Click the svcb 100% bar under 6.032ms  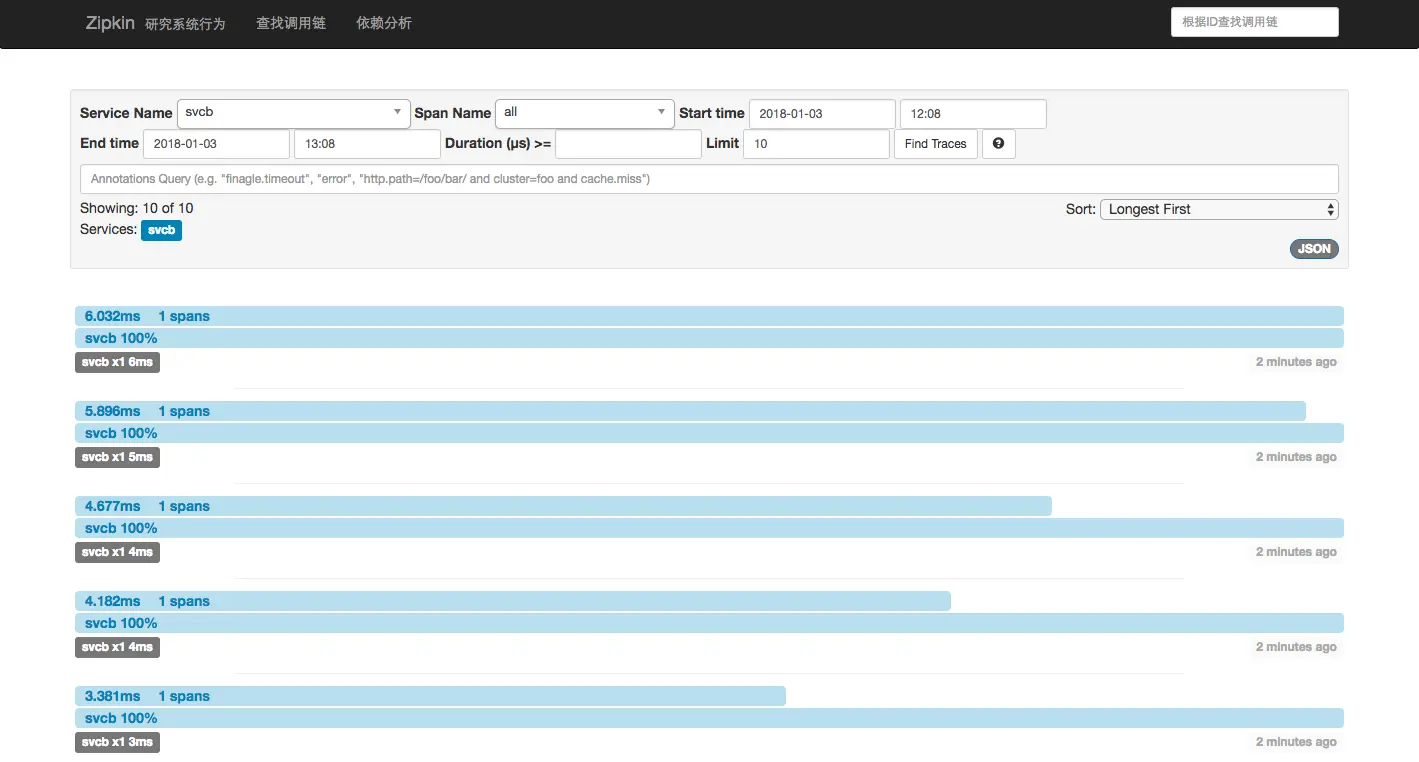tap(709, 338)
